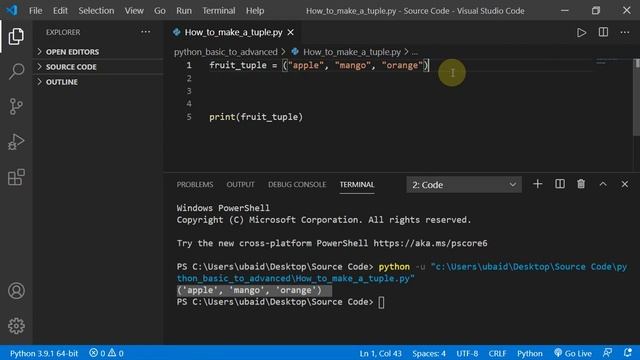640x360 pixels.
Task: Open Explorer Views and More Actions ellipsis
Action: click(x=145, y=32)
